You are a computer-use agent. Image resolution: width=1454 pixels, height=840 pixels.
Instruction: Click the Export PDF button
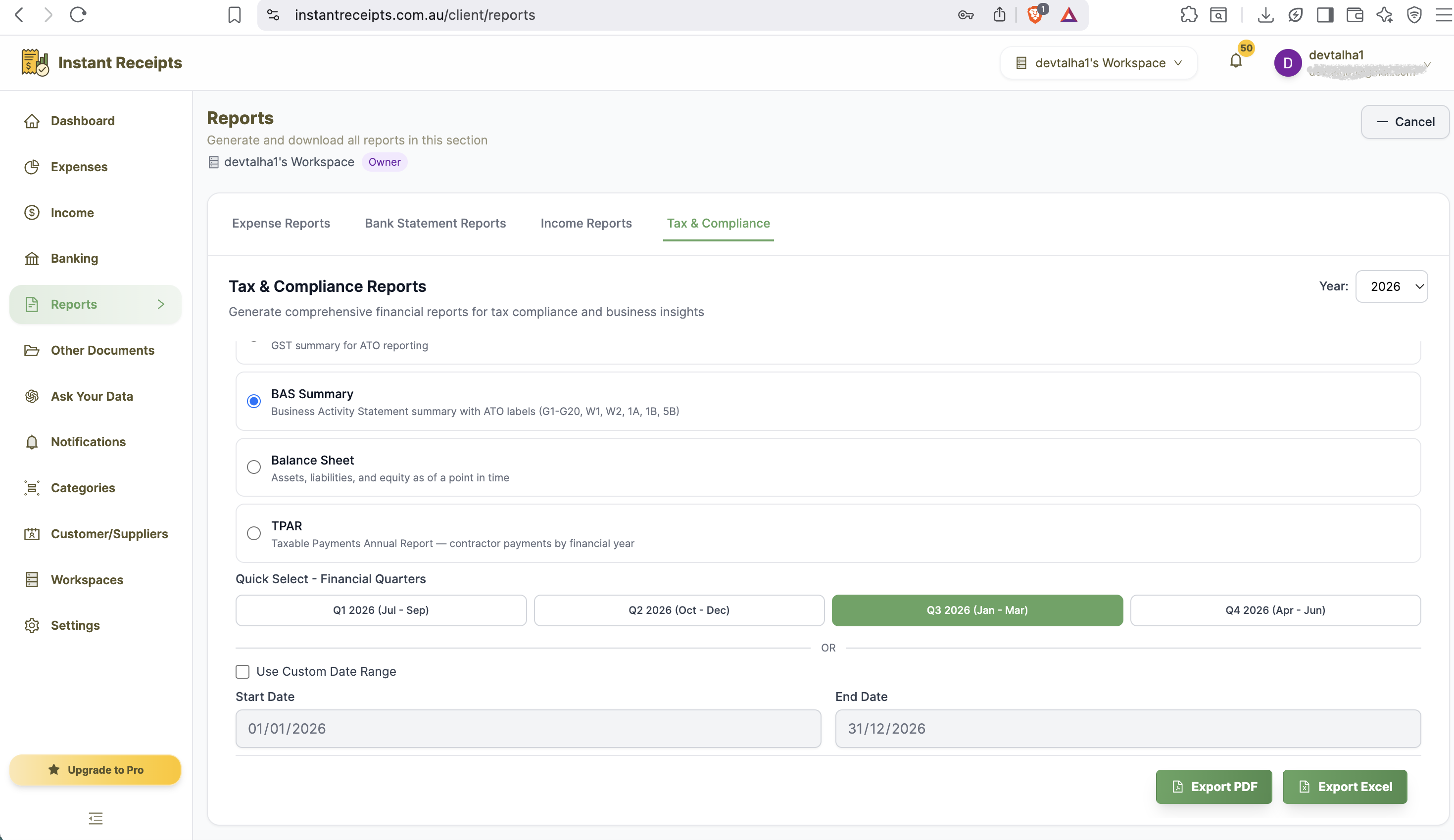point(1214,787)
